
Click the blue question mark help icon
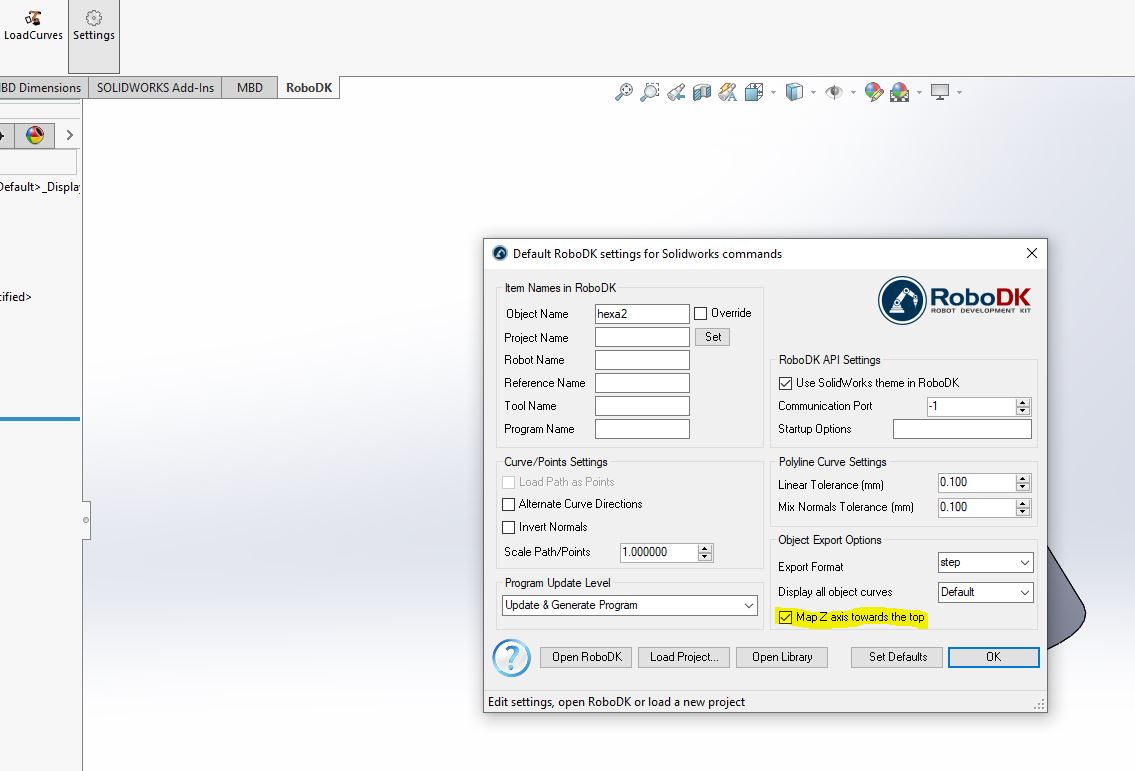click(511, 658)
